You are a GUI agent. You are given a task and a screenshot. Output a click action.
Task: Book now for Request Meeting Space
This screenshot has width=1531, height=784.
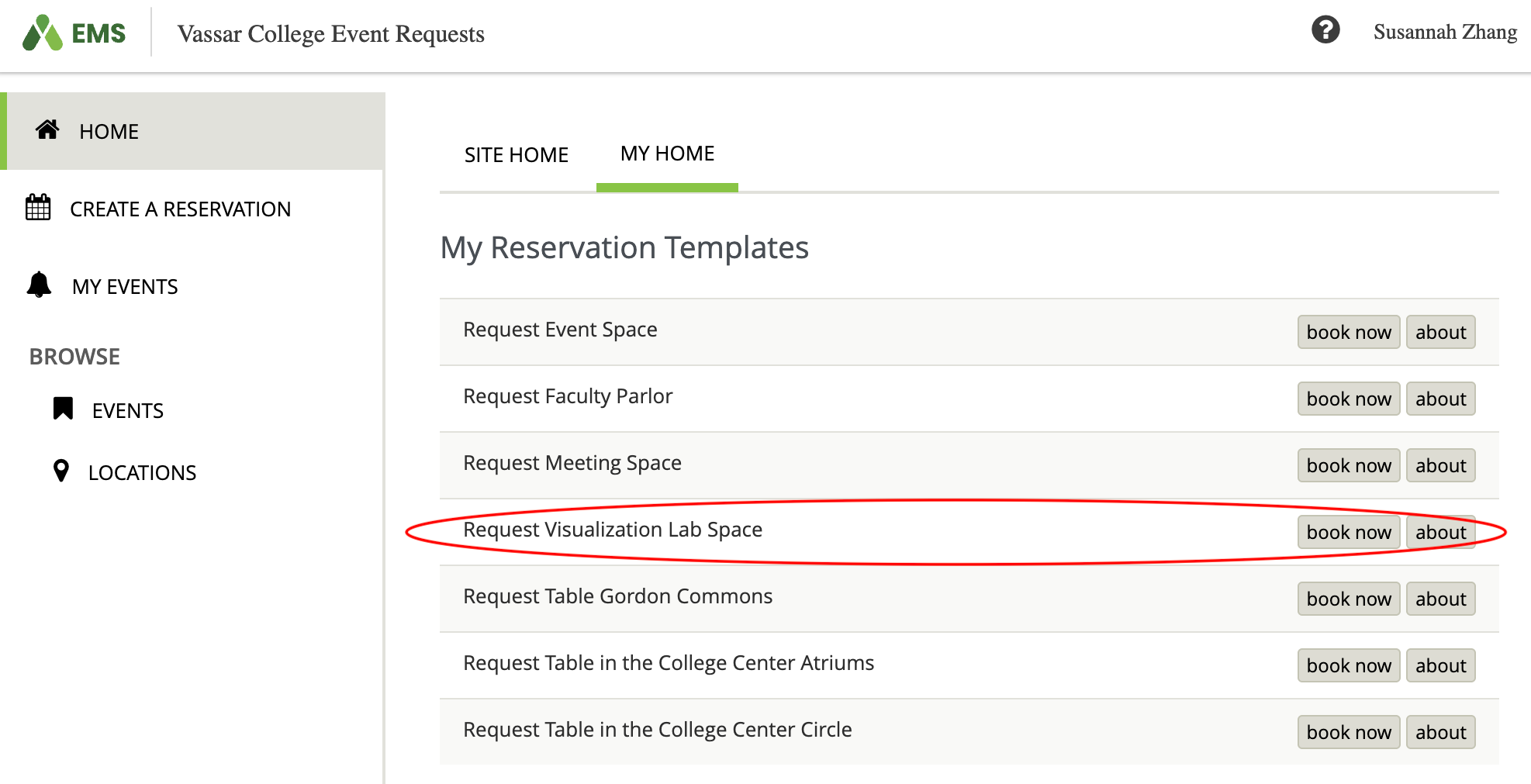1348,466
